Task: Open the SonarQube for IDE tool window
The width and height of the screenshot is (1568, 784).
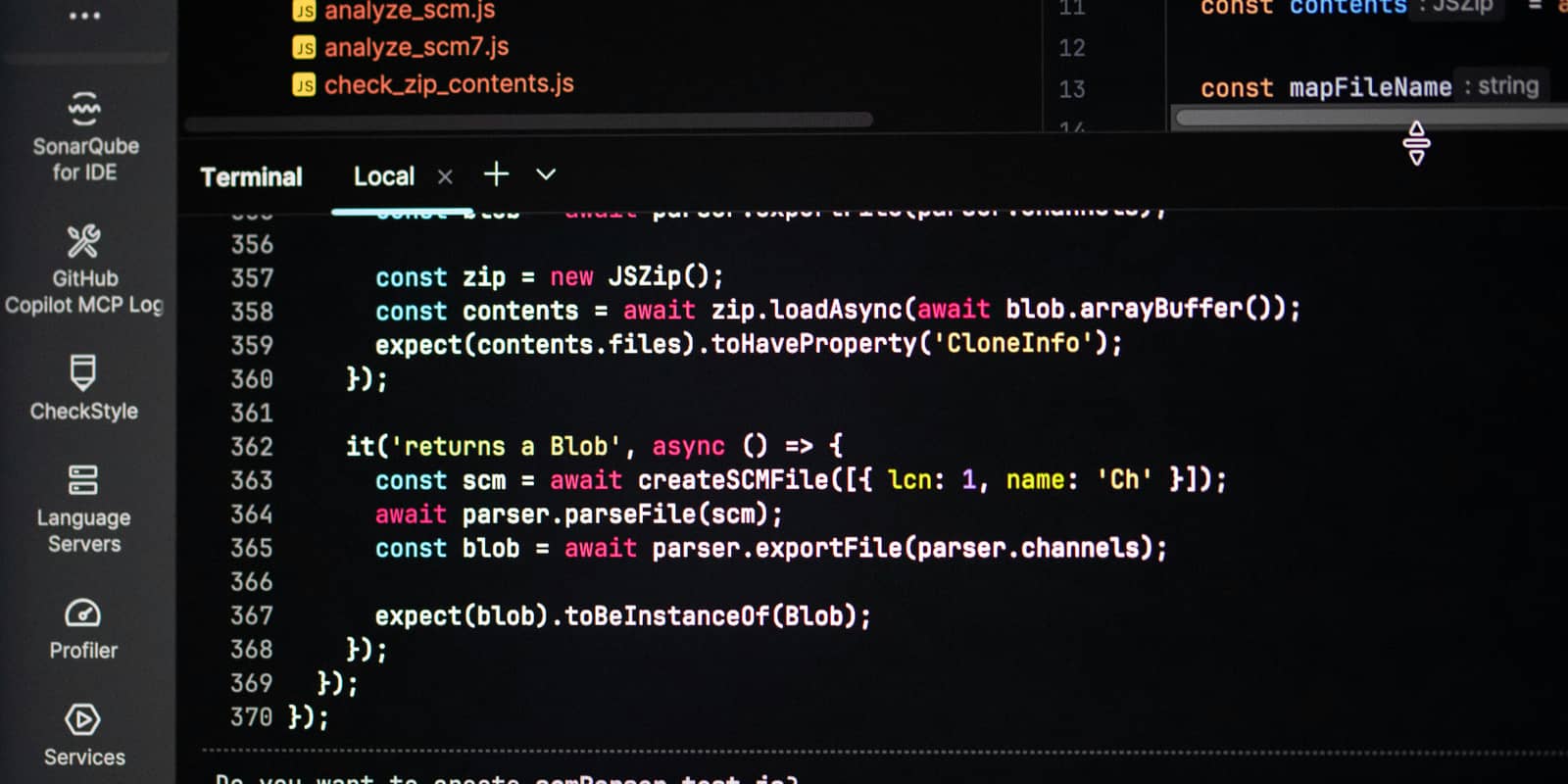Action: (x=84, y=137)
